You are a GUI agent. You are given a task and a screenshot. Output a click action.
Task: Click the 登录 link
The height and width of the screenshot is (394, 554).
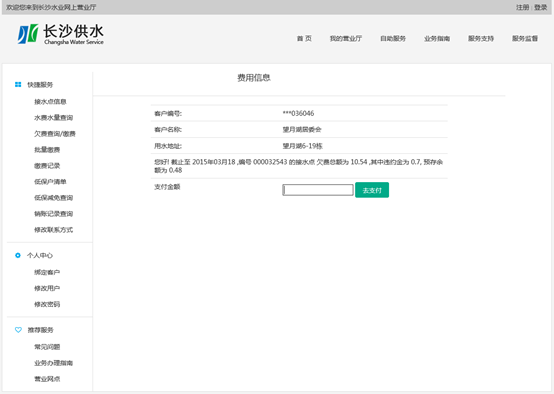tap(541, 7)
